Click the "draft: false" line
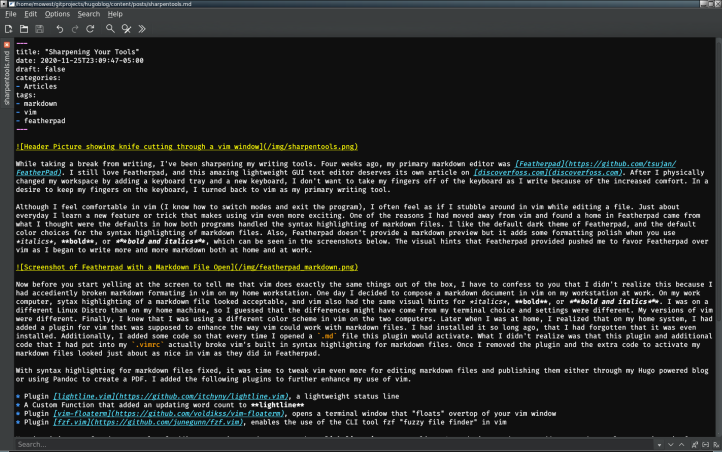The height and width of the screenshot is (452, 722). [x=41, y=70]
